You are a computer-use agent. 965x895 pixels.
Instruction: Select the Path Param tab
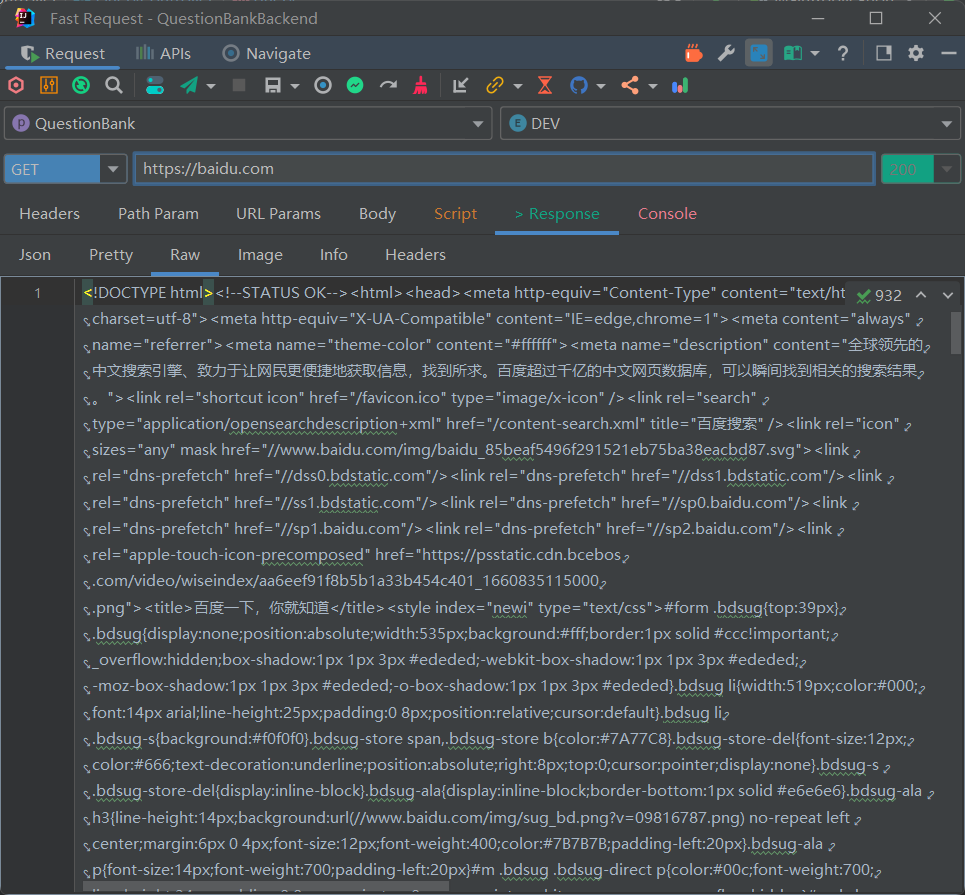click(158, 214)
